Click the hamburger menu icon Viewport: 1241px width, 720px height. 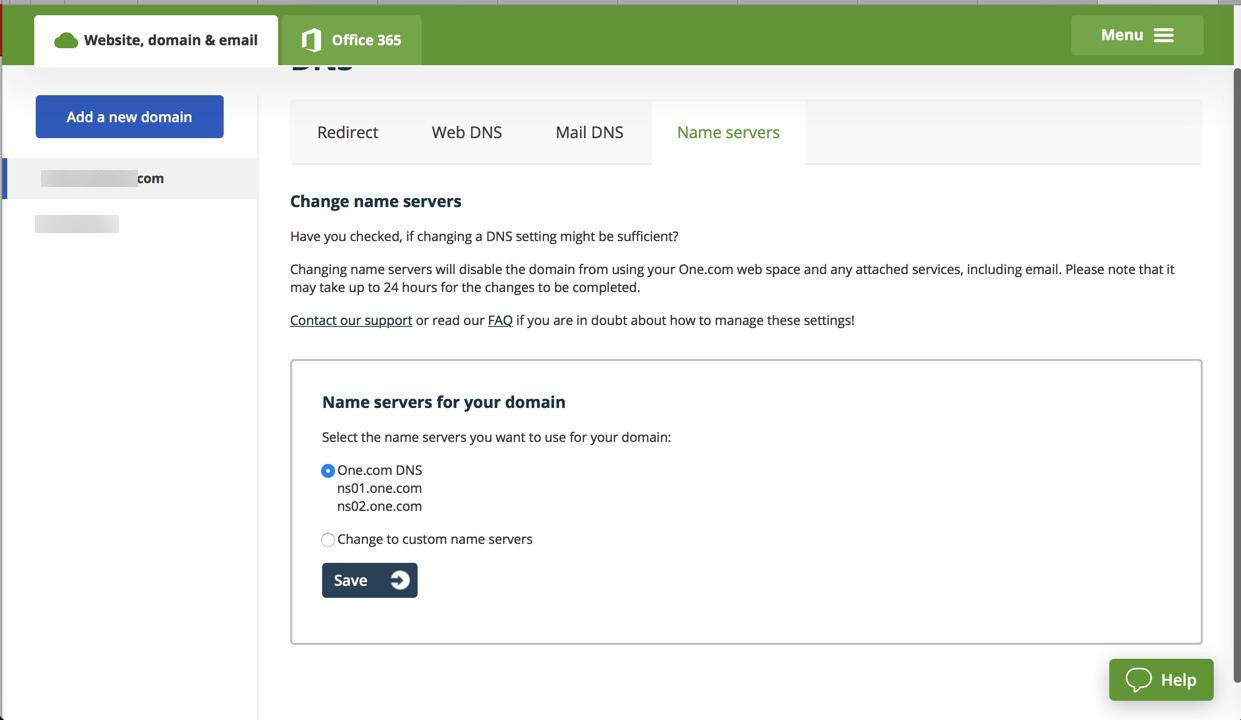coord(1164,35)
